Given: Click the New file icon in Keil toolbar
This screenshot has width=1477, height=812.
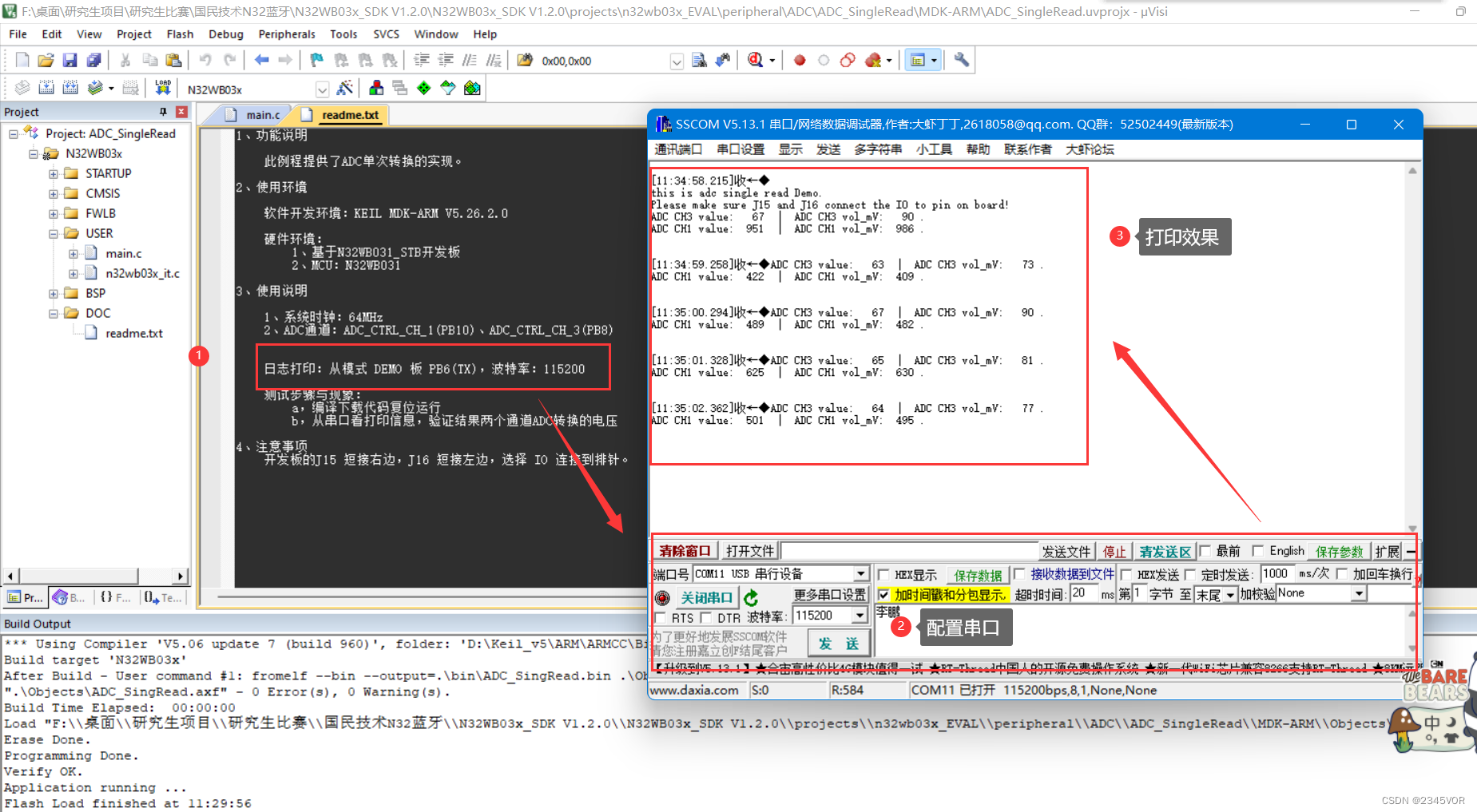Looking at the screenshot, I should [x=22, y=60].
